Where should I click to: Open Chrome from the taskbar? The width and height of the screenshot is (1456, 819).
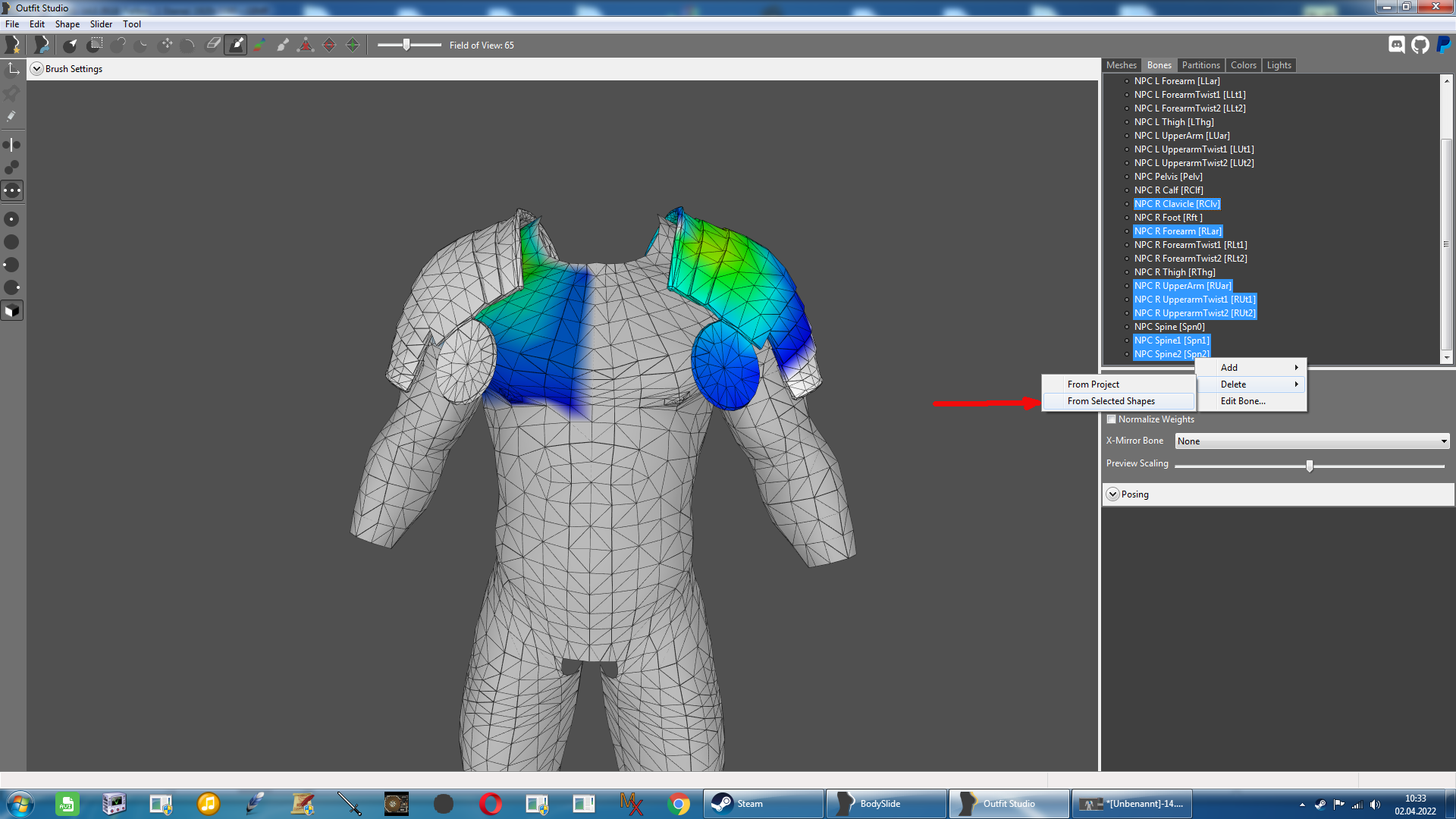point(679,804)
